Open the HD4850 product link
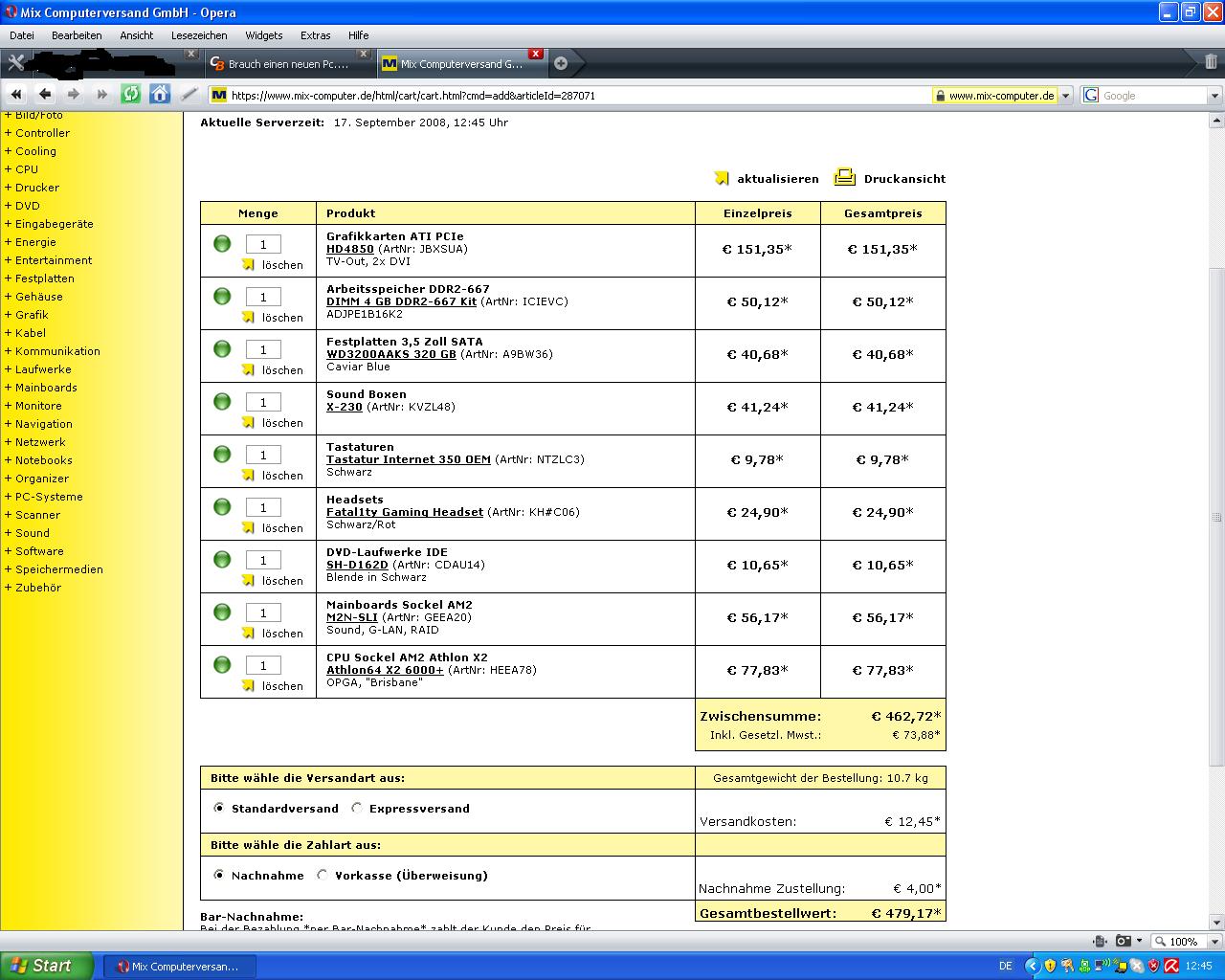 (x=350, y=249)
